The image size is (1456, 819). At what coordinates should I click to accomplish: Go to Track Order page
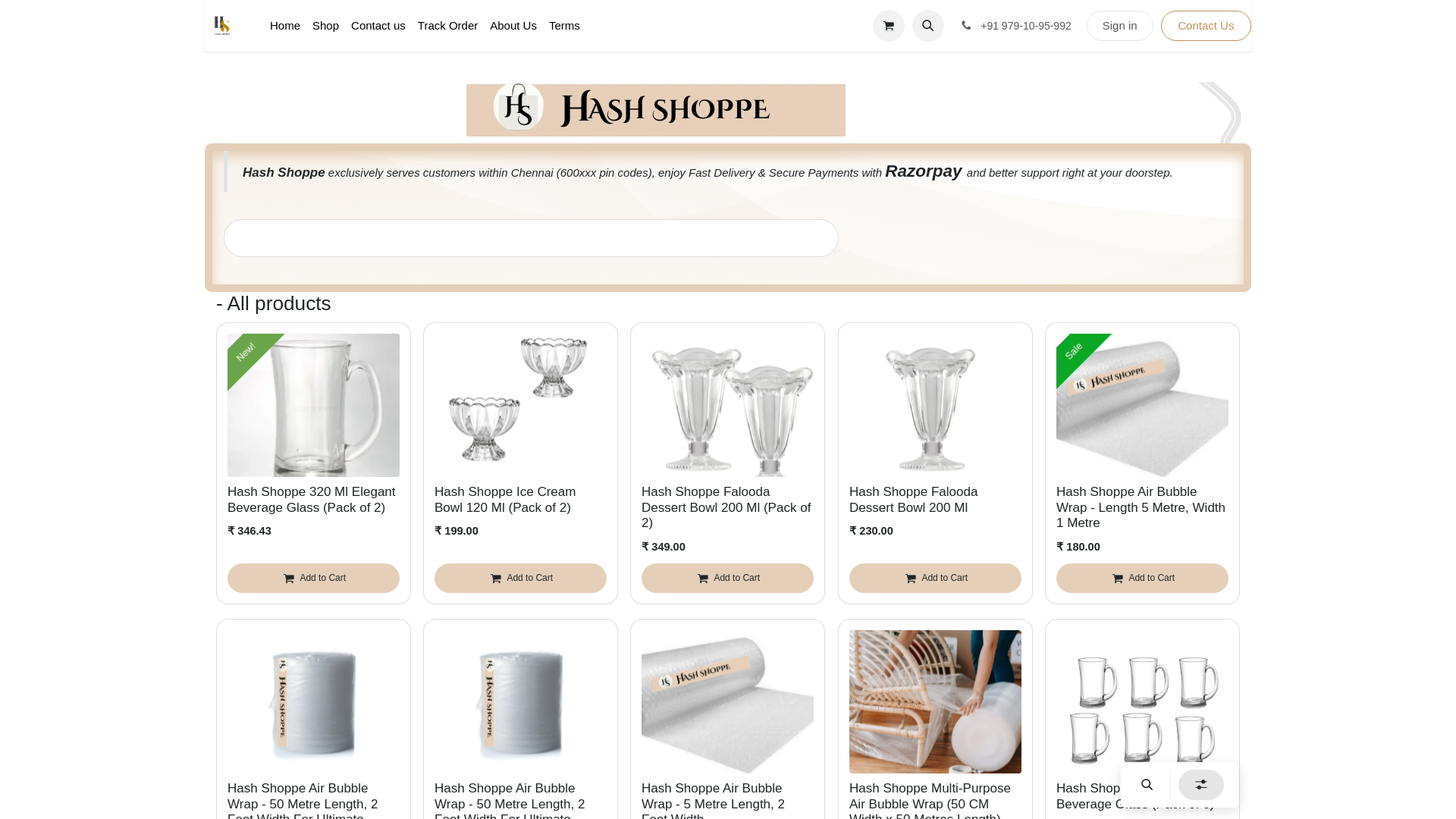point(447,26)
